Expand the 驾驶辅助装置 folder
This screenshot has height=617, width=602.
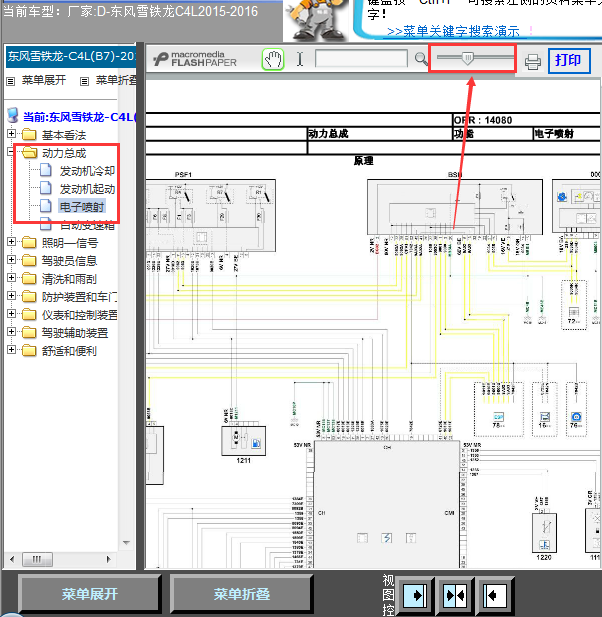[x=11, y=332]
